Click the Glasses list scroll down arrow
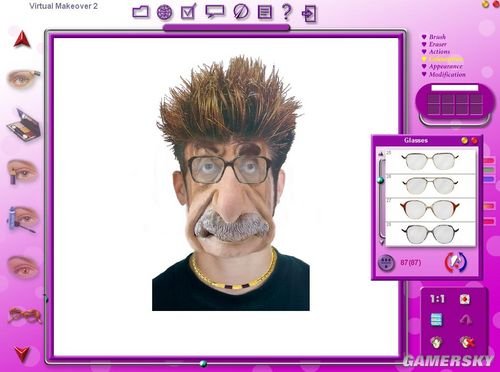The width and height of the screenshot is (500, 372). click(382, 243)
